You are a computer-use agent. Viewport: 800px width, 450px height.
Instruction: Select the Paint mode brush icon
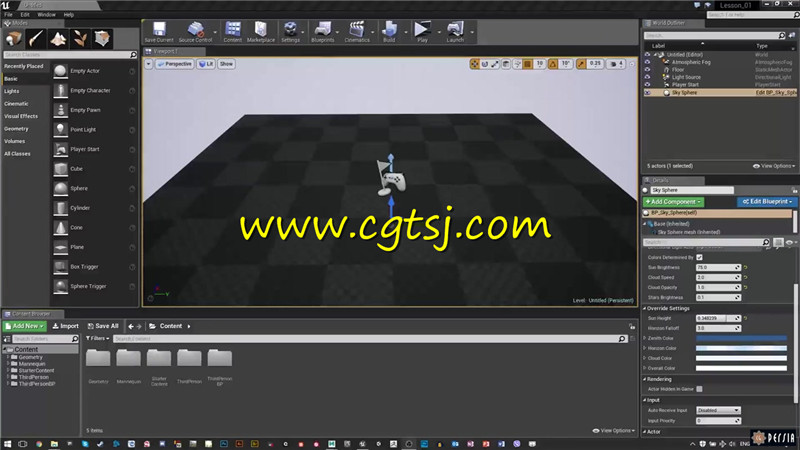(x=36, y=38)
